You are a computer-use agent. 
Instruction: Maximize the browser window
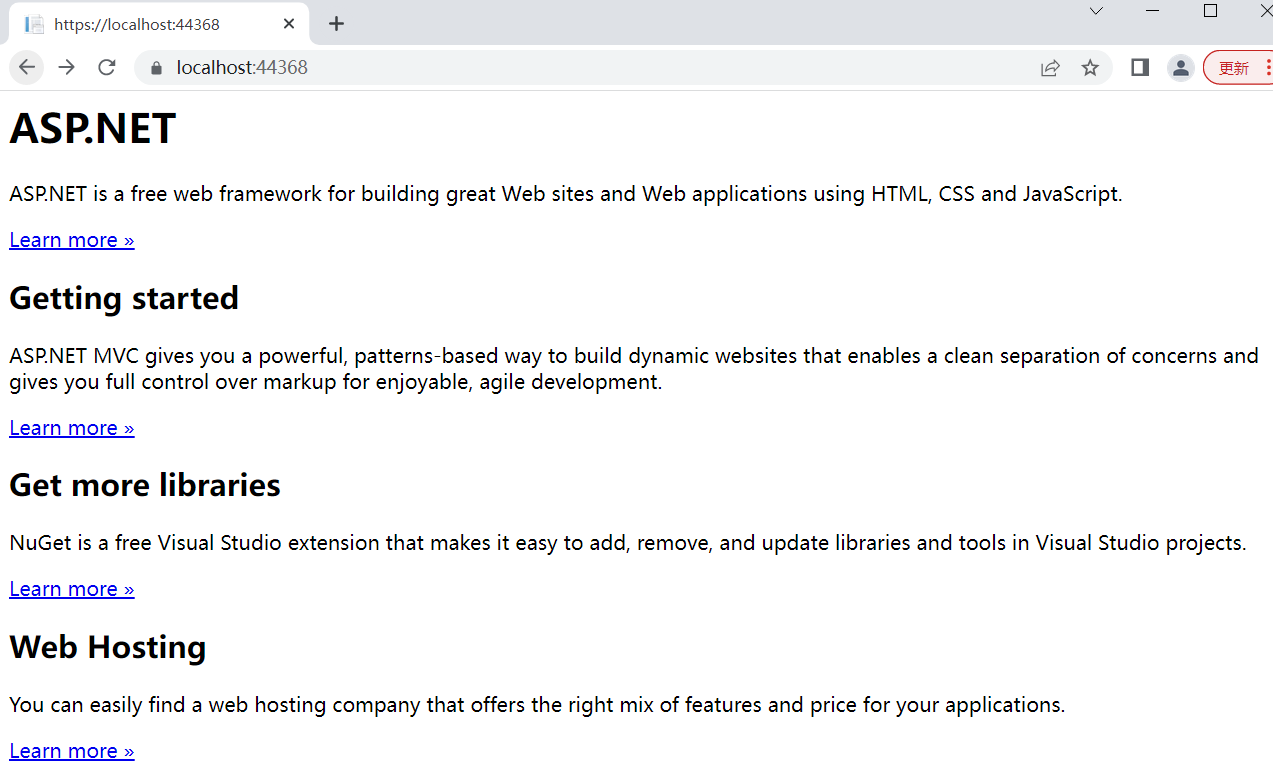pyautogui.click(x=1210, y=11)
